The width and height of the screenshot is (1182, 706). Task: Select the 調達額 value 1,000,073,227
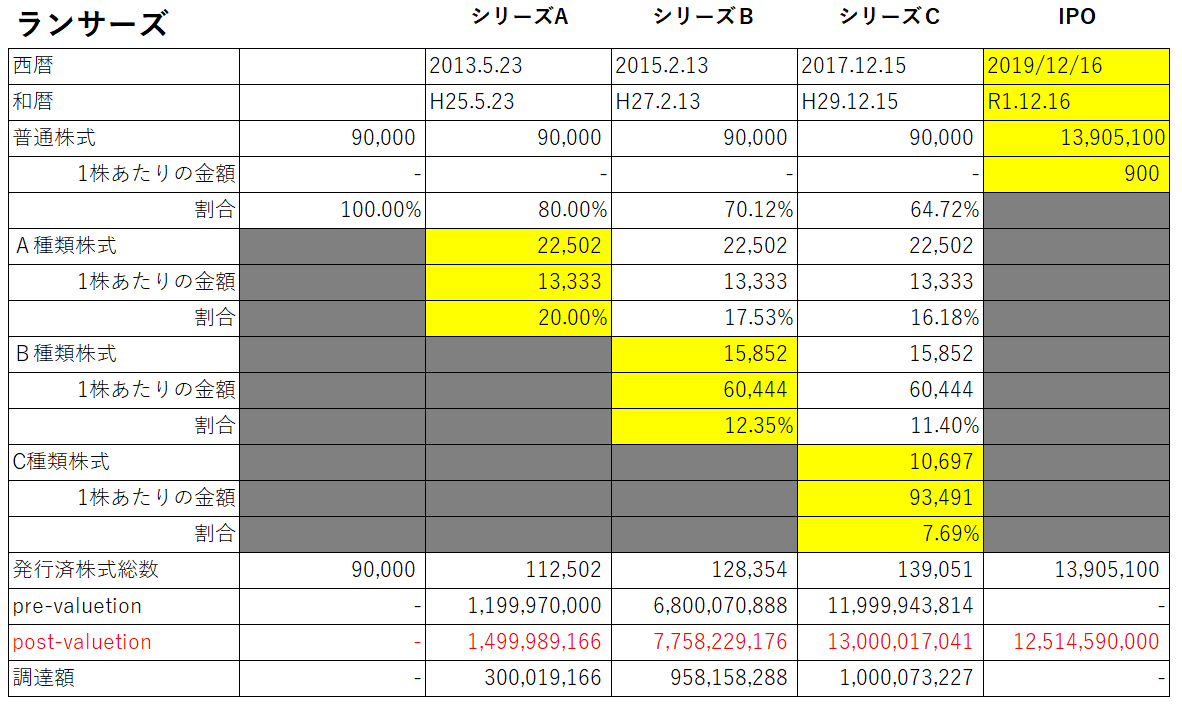[x=890, y=678]
